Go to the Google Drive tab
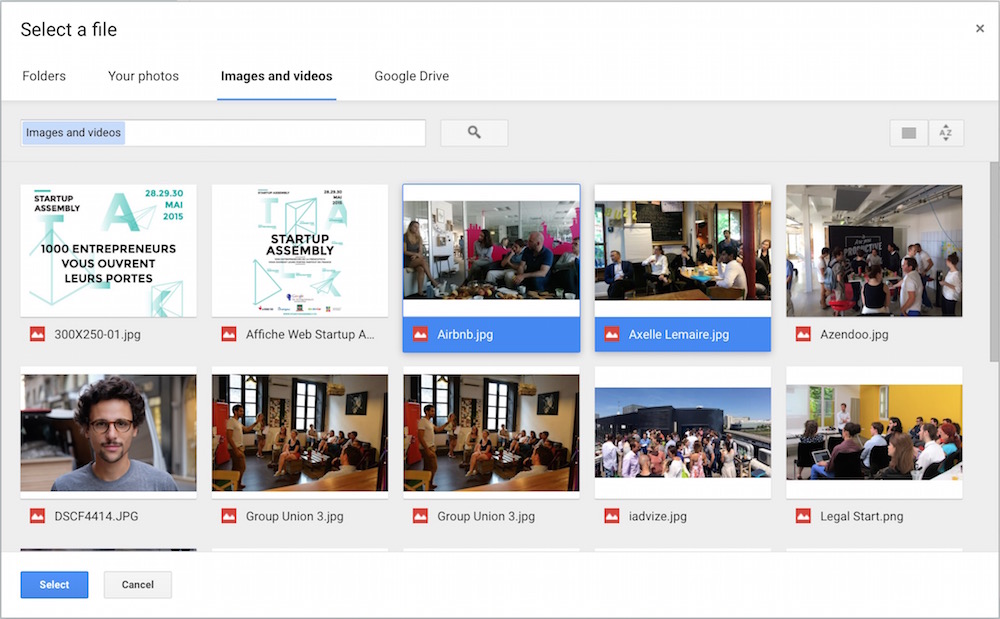The height and width of the screenshot is (619, 1000). (411, 76)
